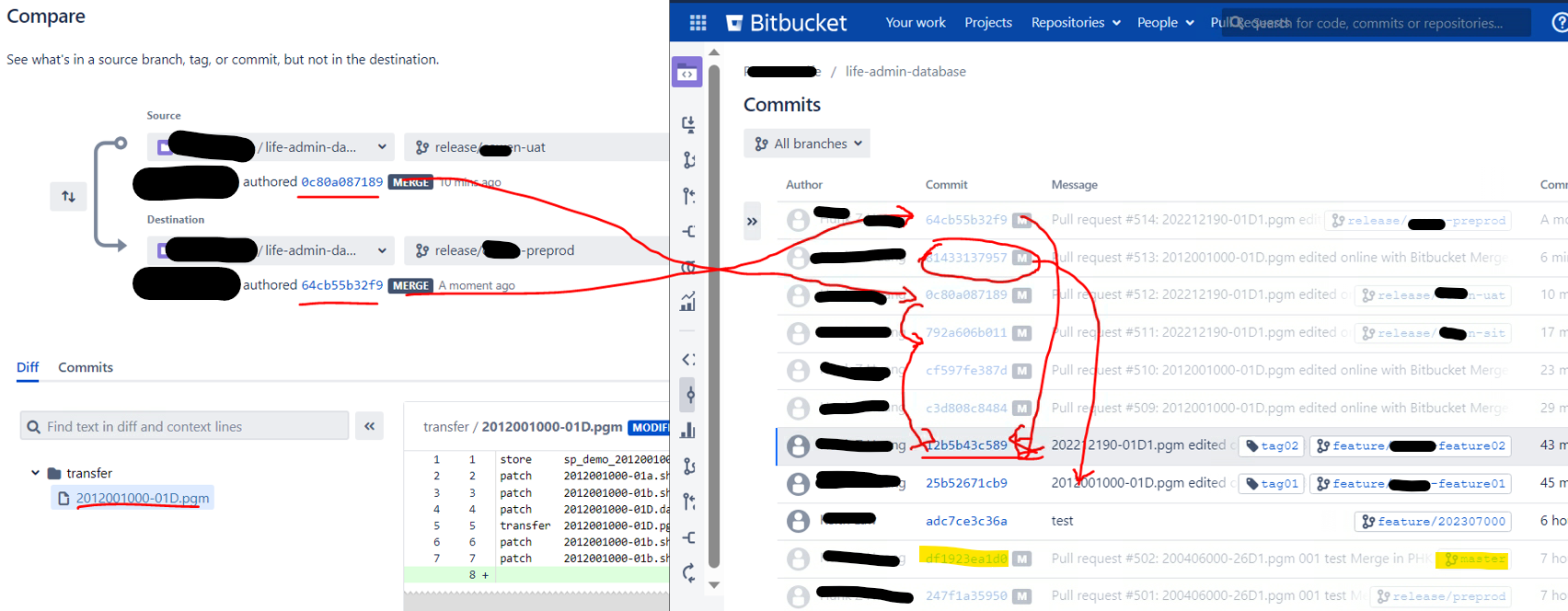
Task: Select the Commits icon in sidebar
Action: point(689,395)
